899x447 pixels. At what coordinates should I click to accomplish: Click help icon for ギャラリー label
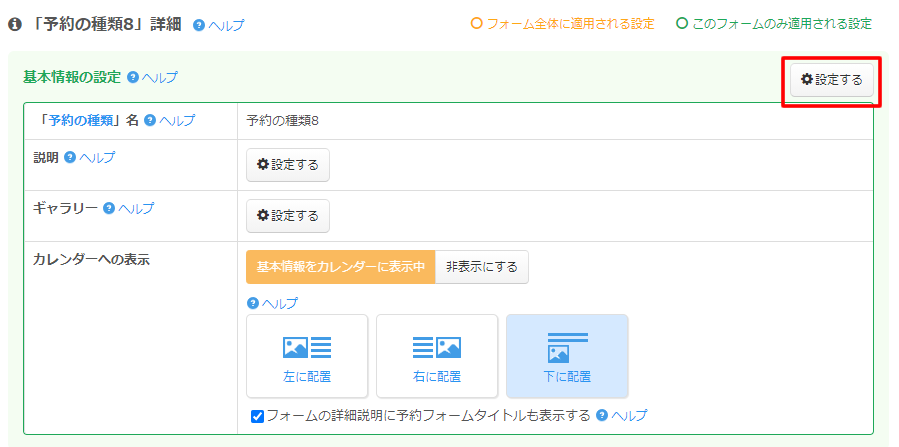[128, 208]
